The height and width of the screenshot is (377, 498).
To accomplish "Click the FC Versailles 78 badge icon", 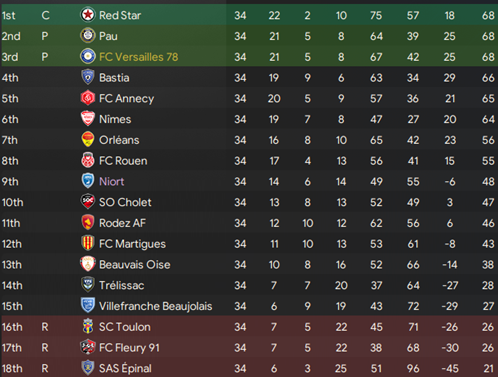I will (88, 57).
